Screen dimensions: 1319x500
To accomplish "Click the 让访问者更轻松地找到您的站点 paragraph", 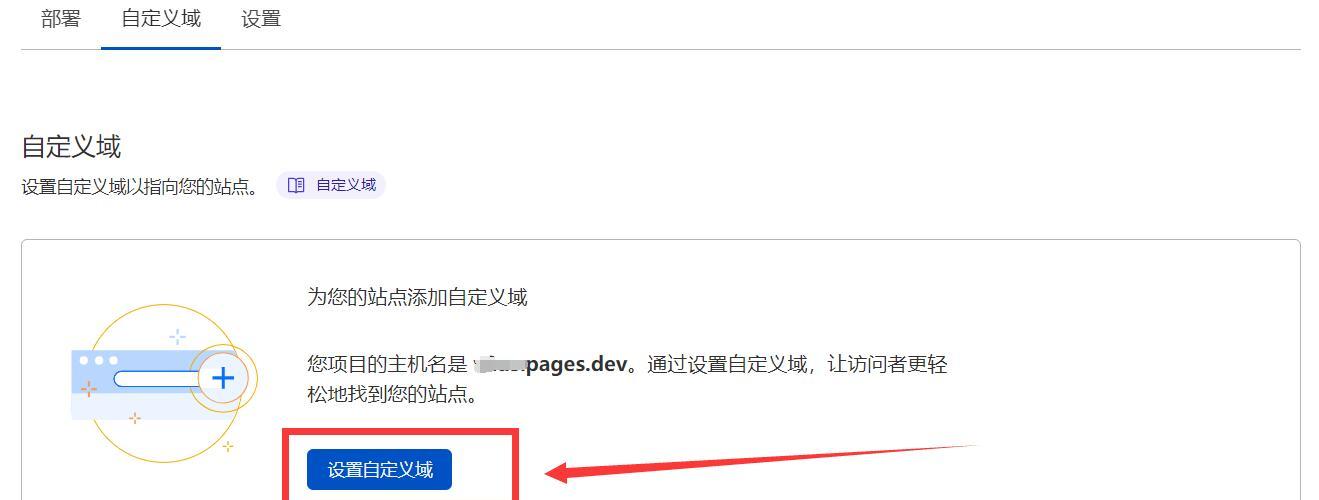I will [x=627, y=378].
